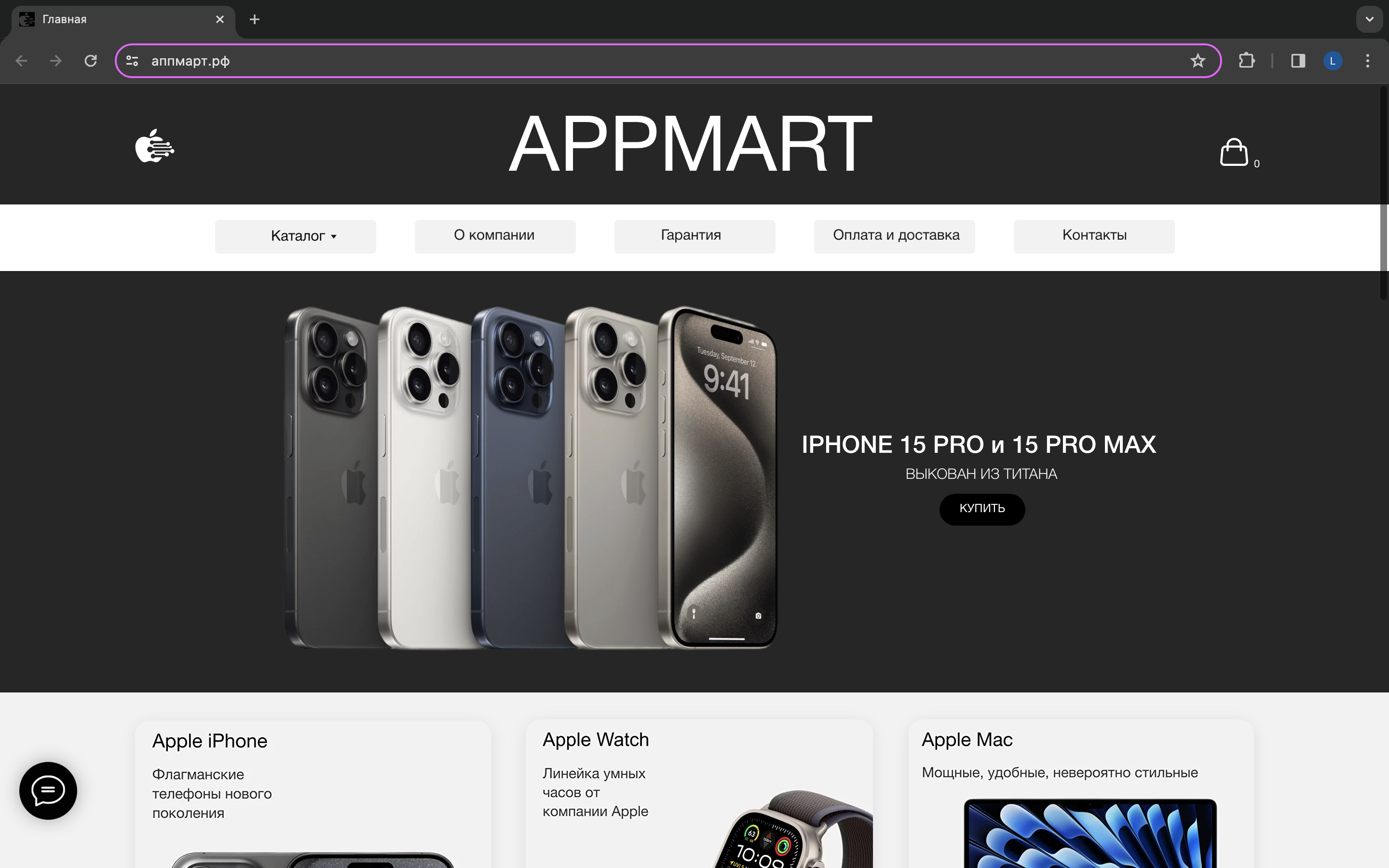Image resolution: width=1389 pixels, height=868 pixels.
Task: Go to the Гарантия page
Action: [694, 236]
